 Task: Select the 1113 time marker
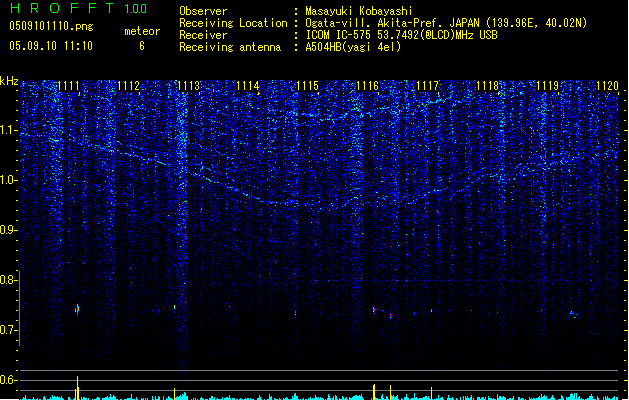[188, 86]
